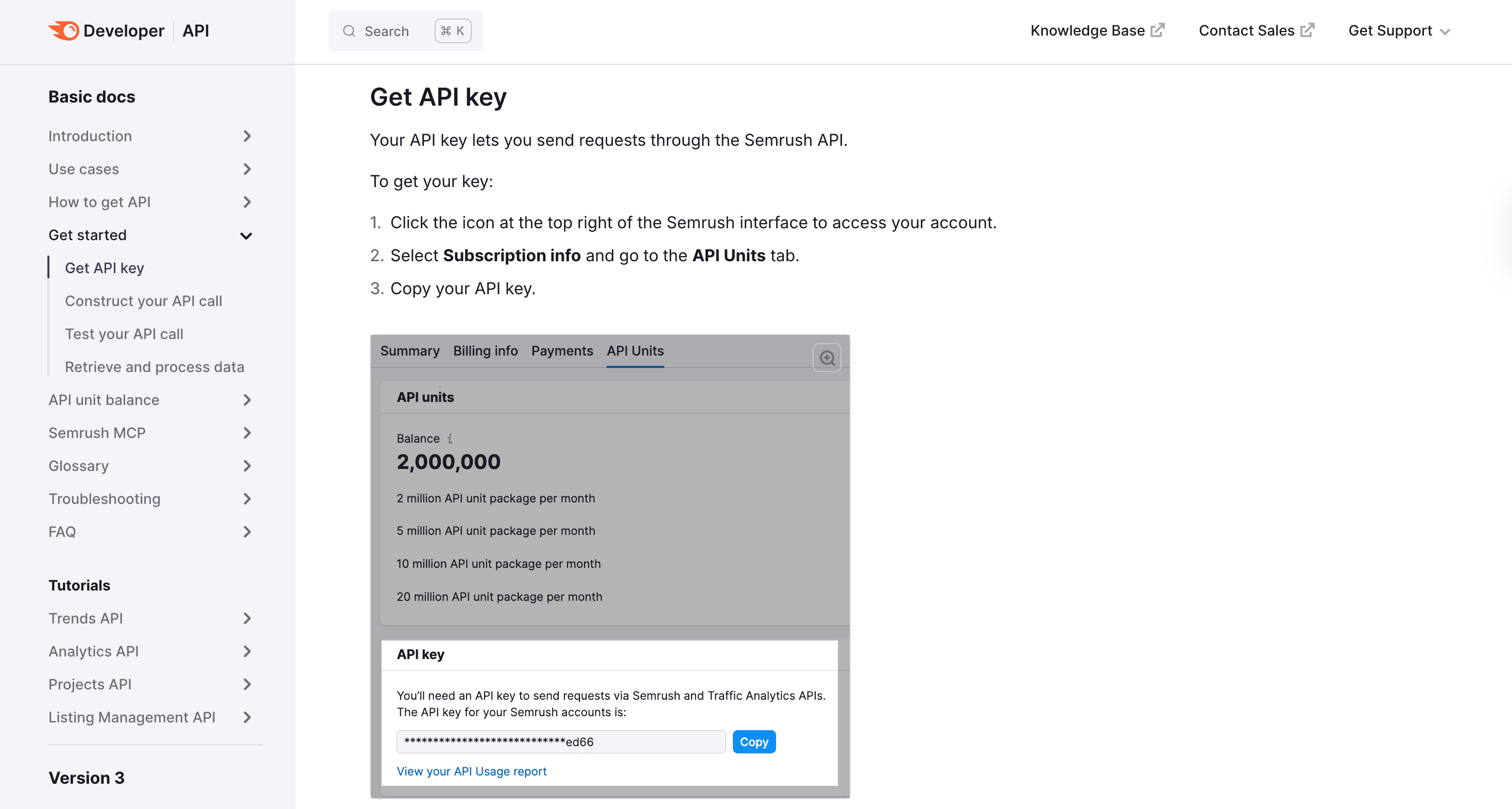The image size is (1512, 809).
Task: Click the zoom magnifier on the screenshot image
Action: pyautogui.click(x=827, y=357)
